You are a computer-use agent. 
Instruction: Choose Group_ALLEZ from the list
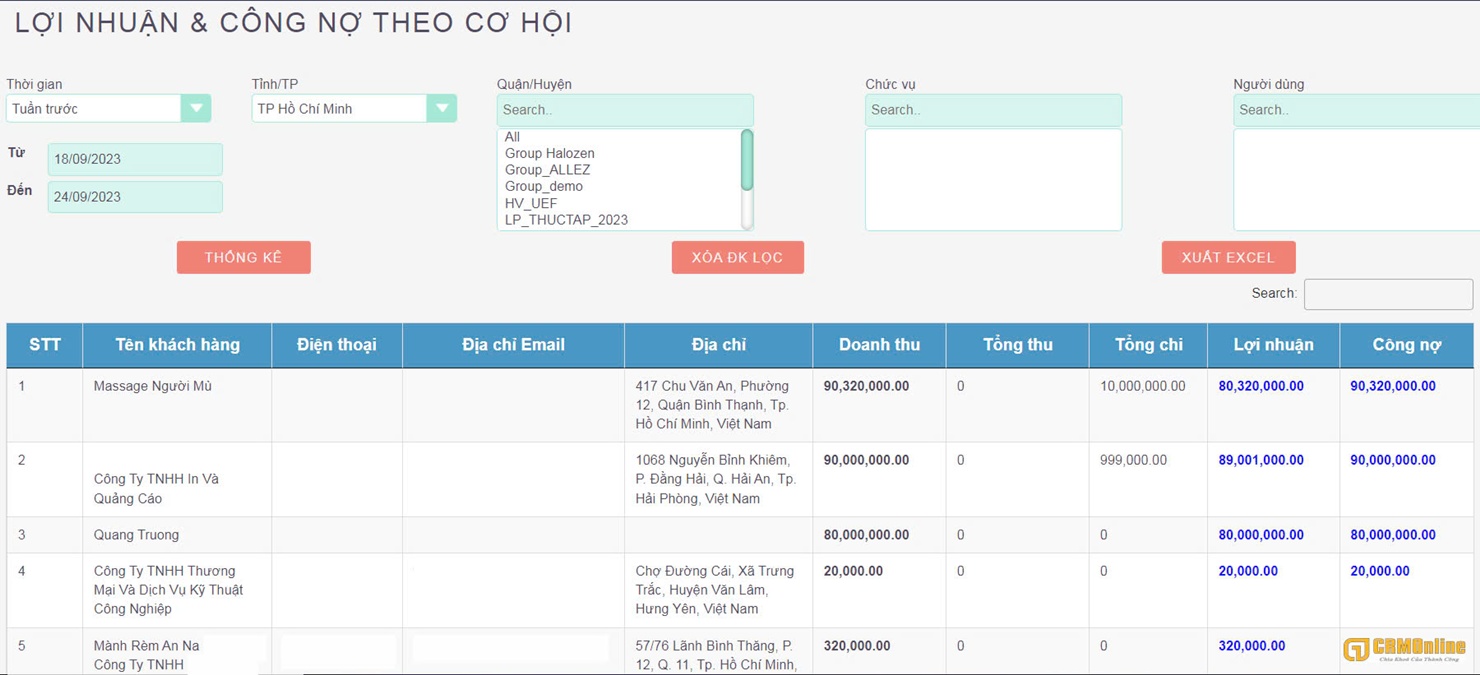tap(547, 170)
